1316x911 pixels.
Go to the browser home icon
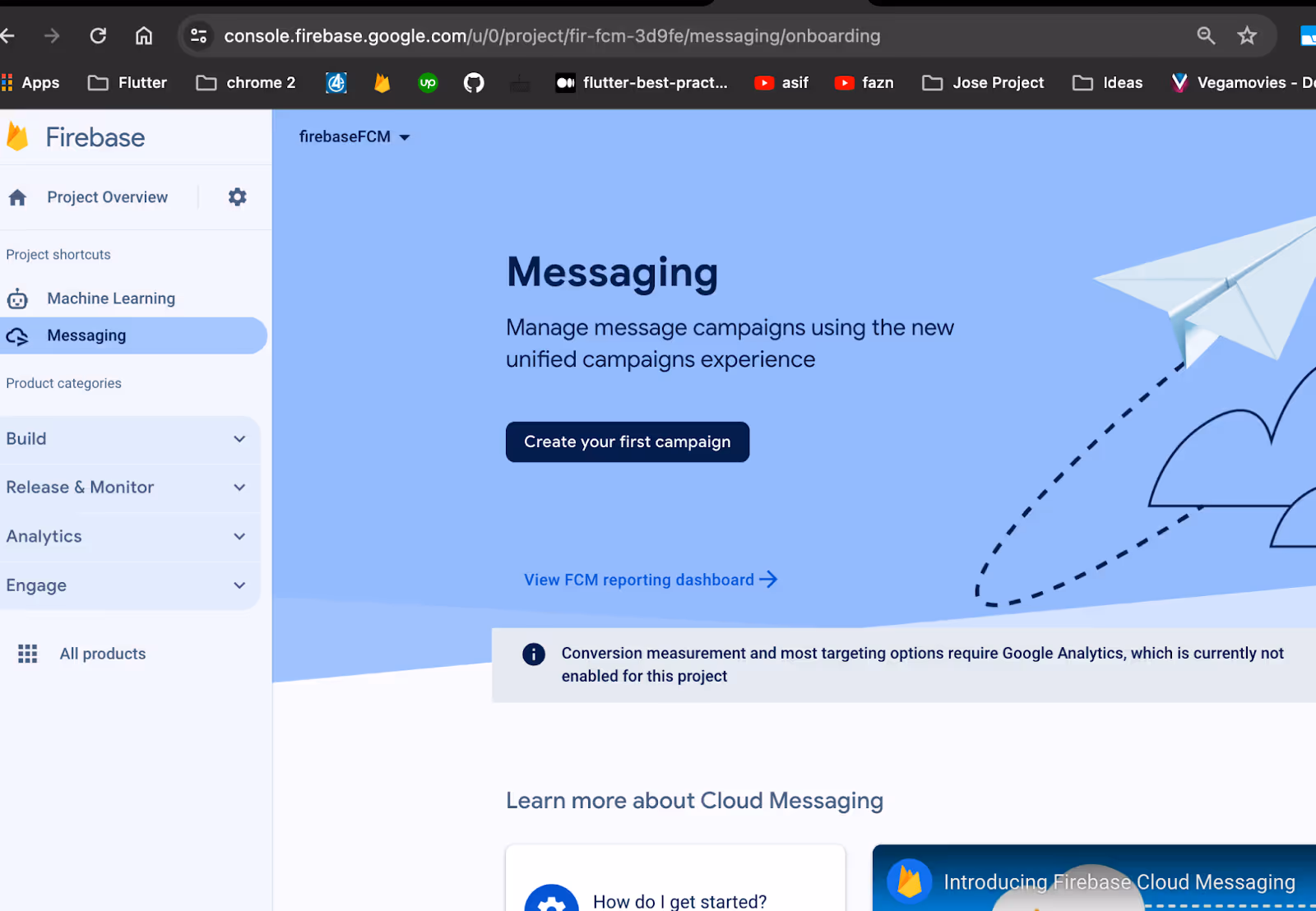(x=144, y=35)
